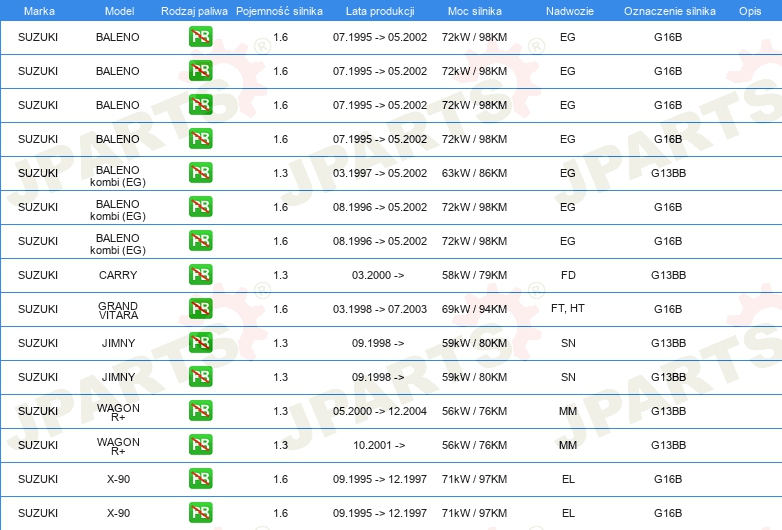This screenshot has height=530, width=782.
Task: Click the FT, HT body code cell
Action: coord(568,309)
